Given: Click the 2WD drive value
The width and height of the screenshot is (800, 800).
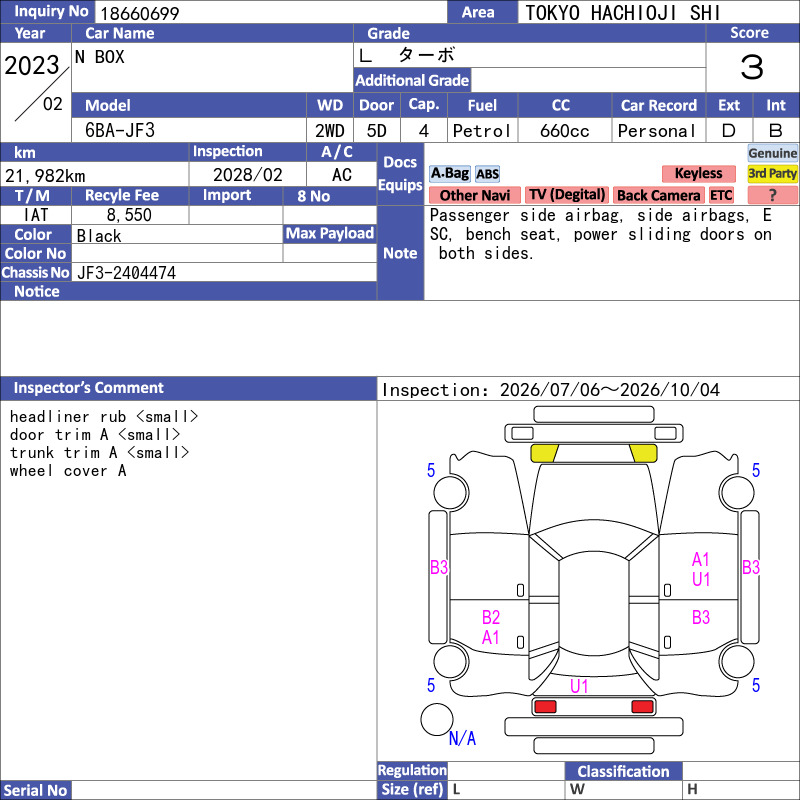Looking at the screenshot, I should (x=330, y=131).
